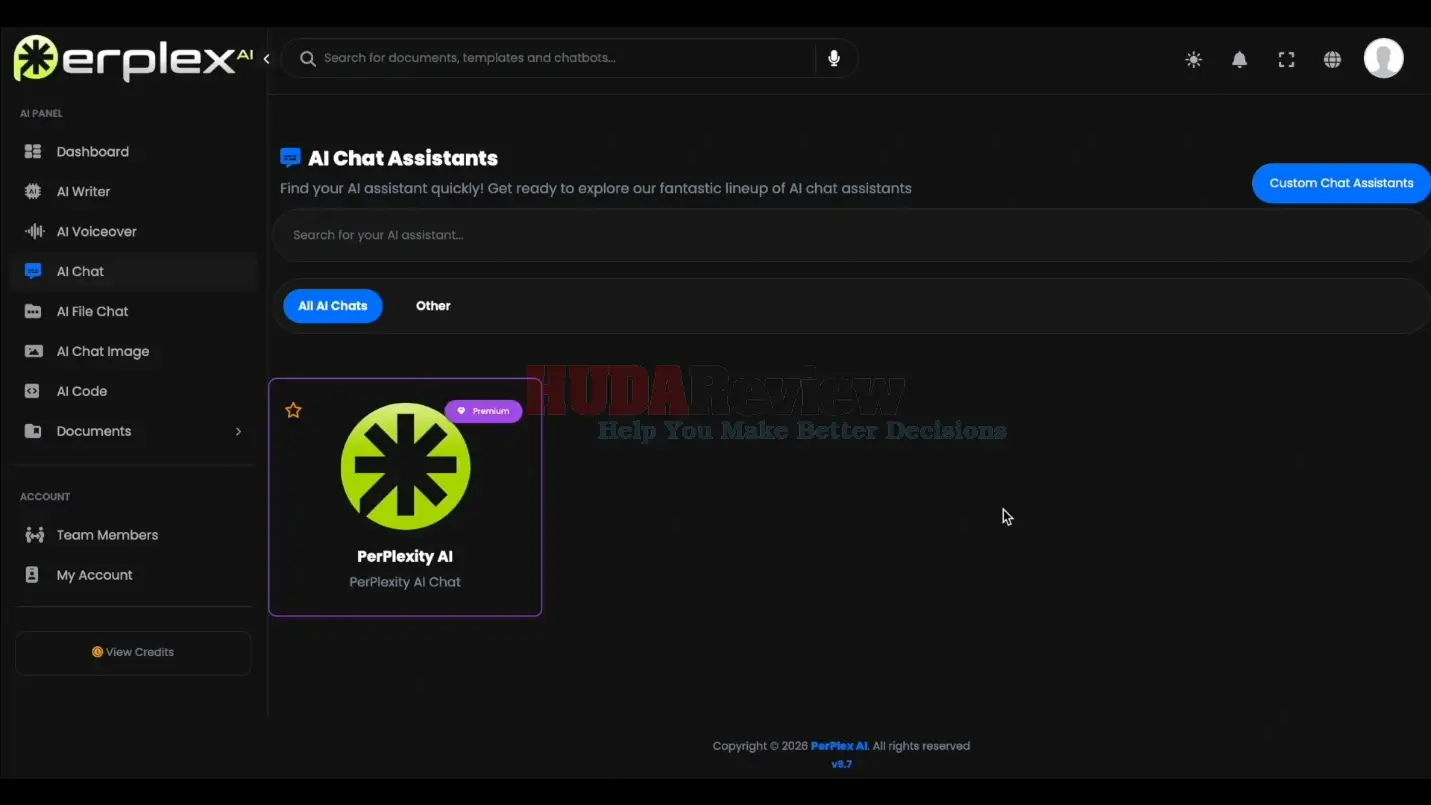The height and width of the screenshot is (805, 1431).
Task: Open the language globe menu
Action: (x=1332, y=60)
